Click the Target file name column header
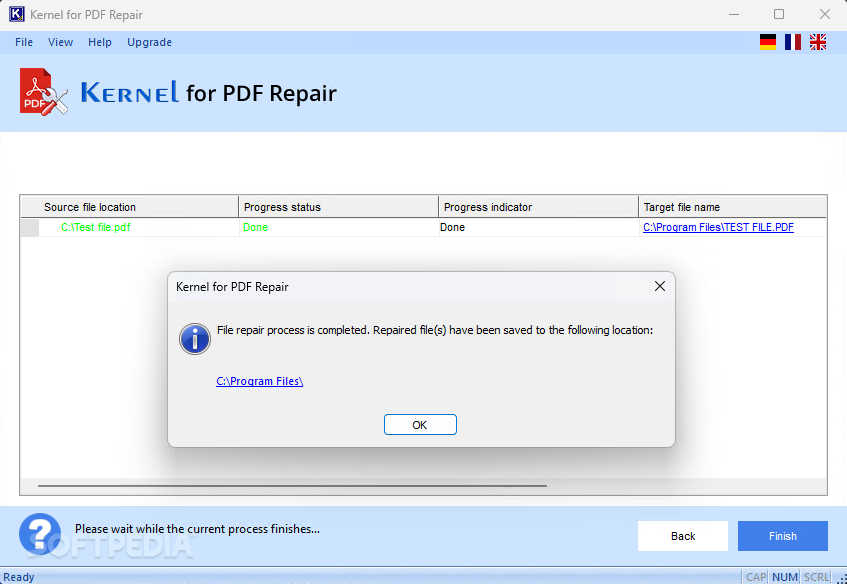847x584 pixels. pos(732,207)
